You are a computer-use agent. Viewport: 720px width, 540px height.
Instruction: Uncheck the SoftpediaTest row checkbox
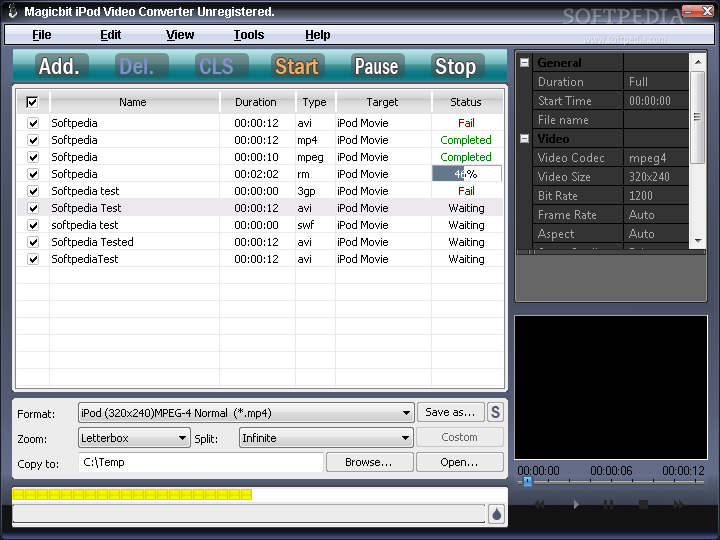[x=33, y=259]
